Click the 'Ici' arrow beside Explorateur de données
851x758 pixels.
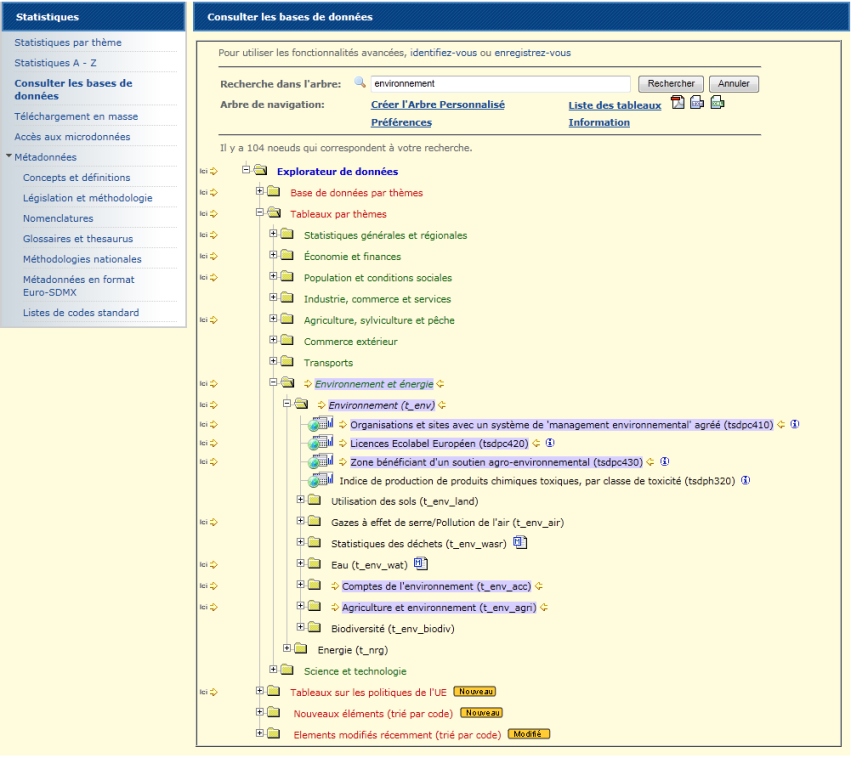coord(208,171)
